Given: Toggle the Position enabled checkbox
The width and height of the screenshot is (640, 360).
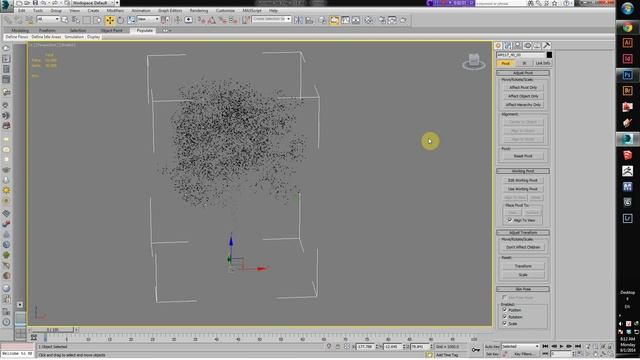Looking at the screenshot, I should [x=504, y=310].
